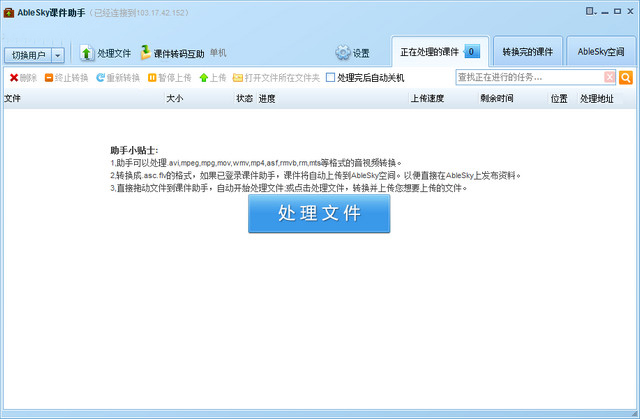The width and height of the screenshot is (640, 419).
Task: Switch to the 转换完的课件 tab
Action: (x=527, y=51)
